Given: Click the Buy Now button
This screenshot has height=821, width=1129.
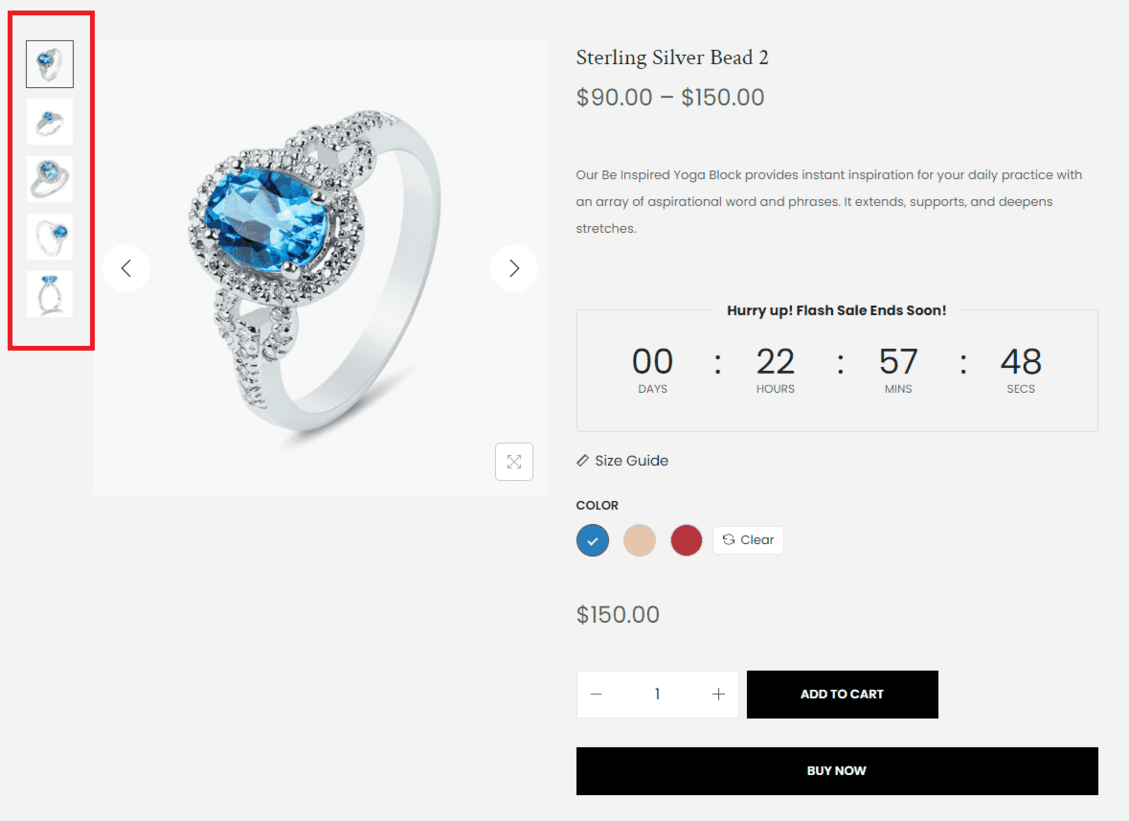Looking at the screenshot, I should (837, 771).
